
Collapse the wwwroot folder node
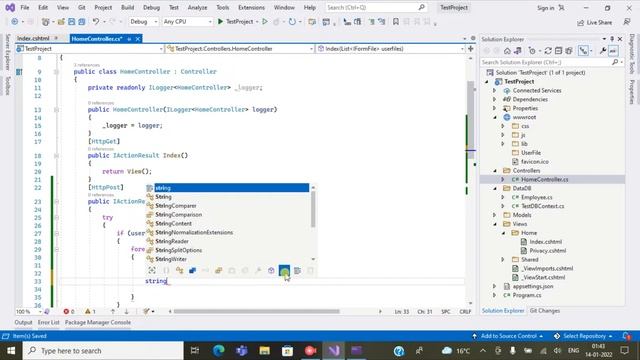pos(495,117)
